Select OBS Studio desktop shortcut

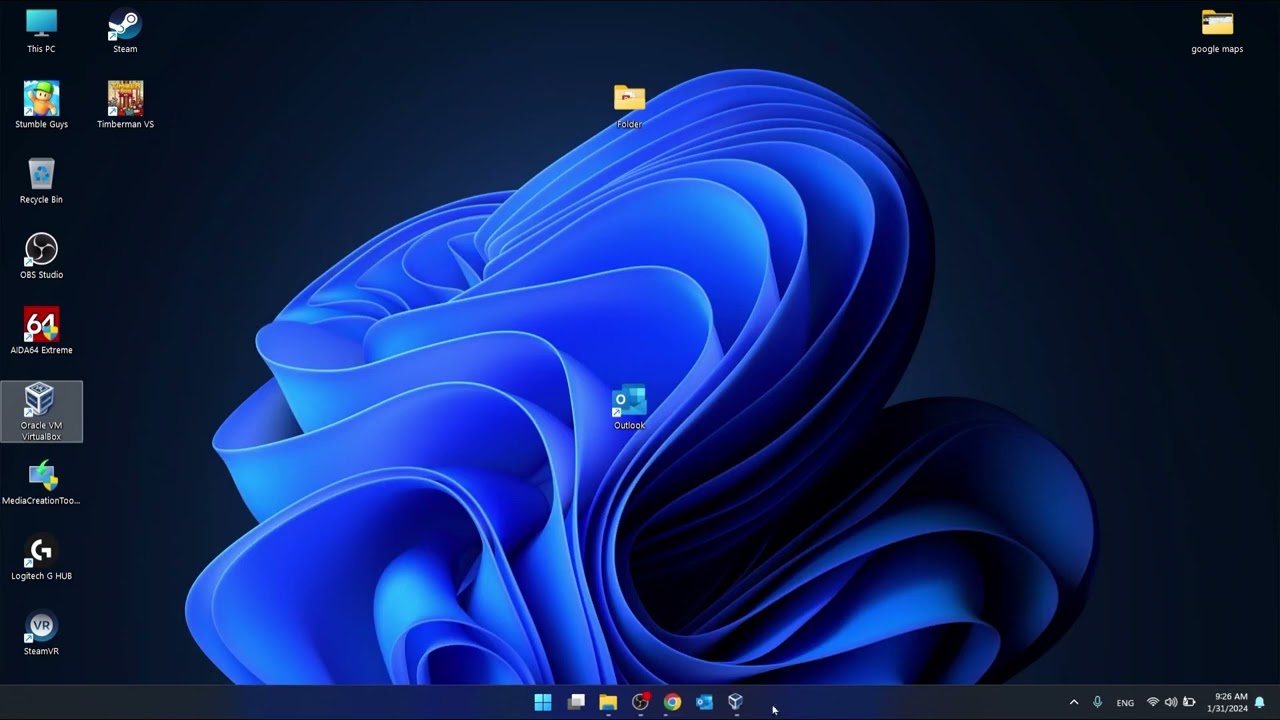tap(41, 256)
